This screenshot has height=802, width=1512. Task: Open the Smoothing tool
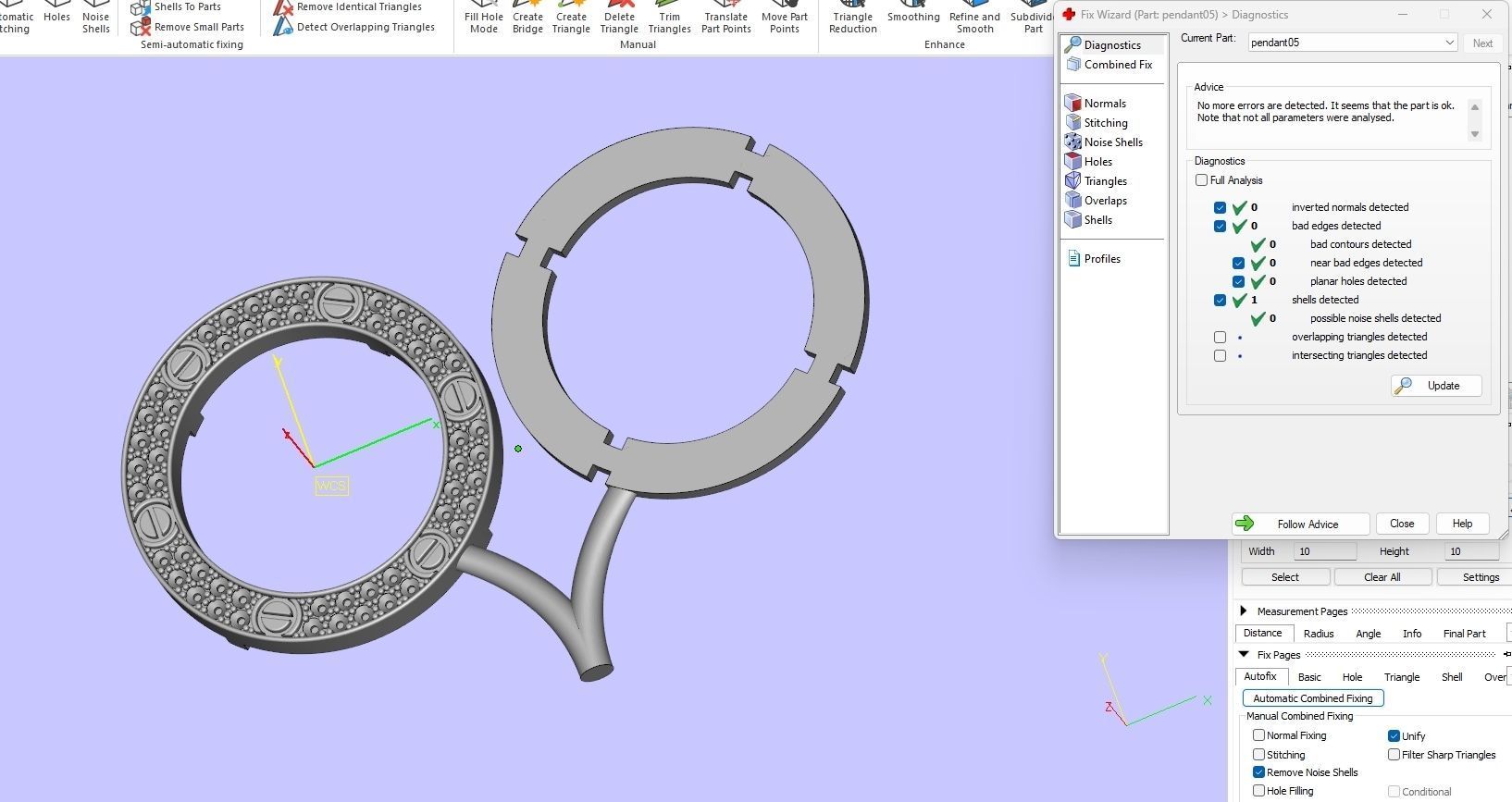[913, 13]
